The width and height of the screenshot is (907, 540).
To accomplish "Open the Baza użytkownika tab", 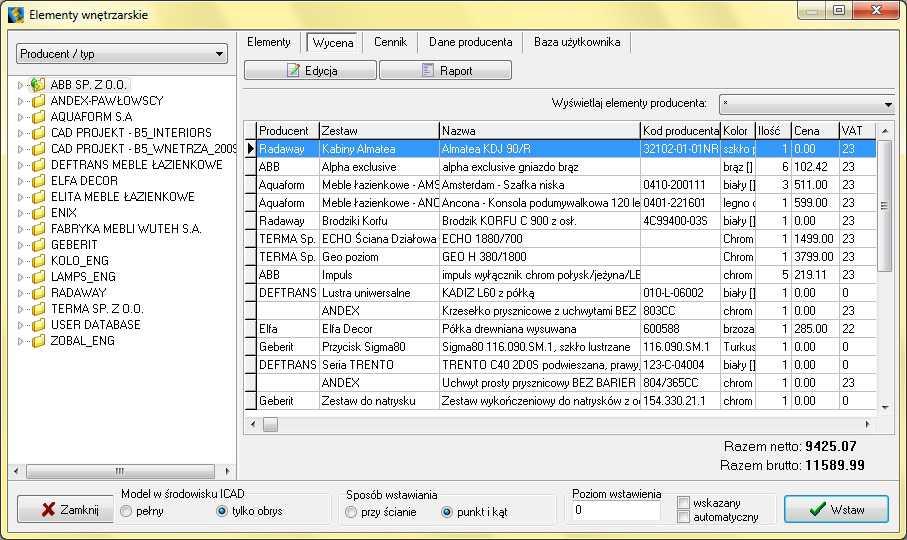I will pos(577,42).
